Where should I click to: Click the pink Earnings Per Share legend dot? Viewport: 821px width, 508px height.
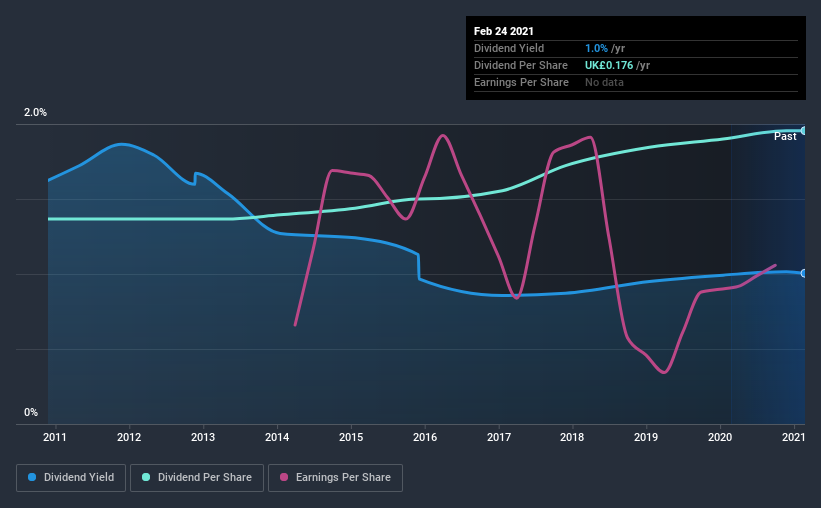point(284,477)
